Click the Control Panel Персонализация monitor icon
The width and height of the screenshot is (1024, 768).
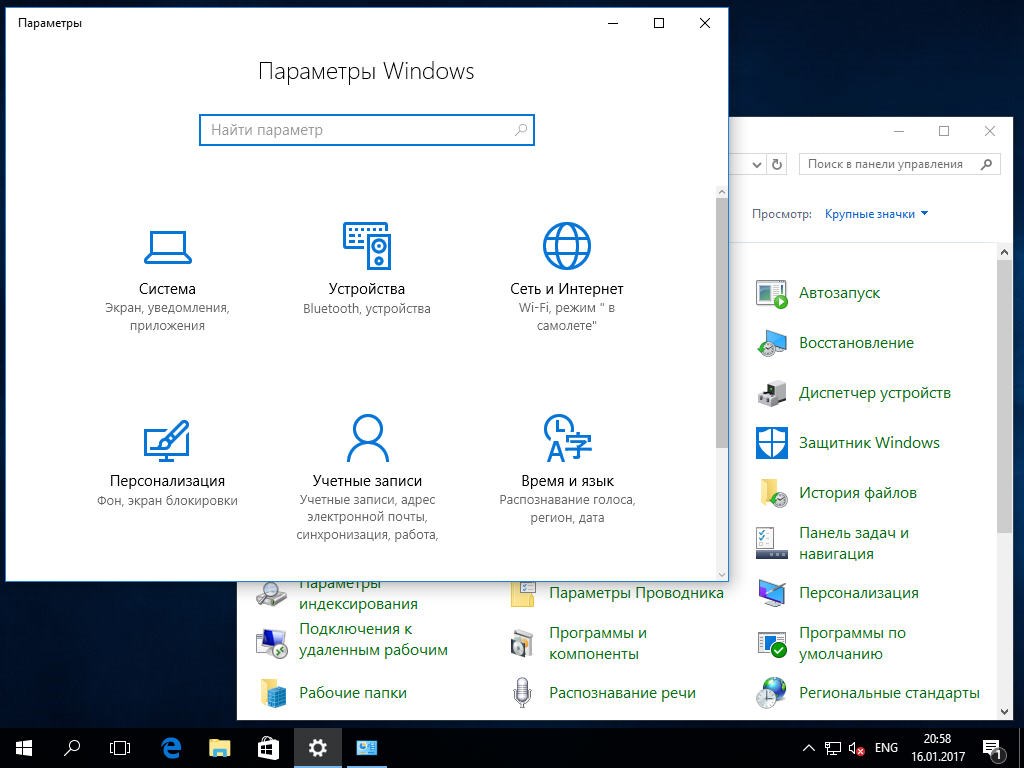pos(771,593)
